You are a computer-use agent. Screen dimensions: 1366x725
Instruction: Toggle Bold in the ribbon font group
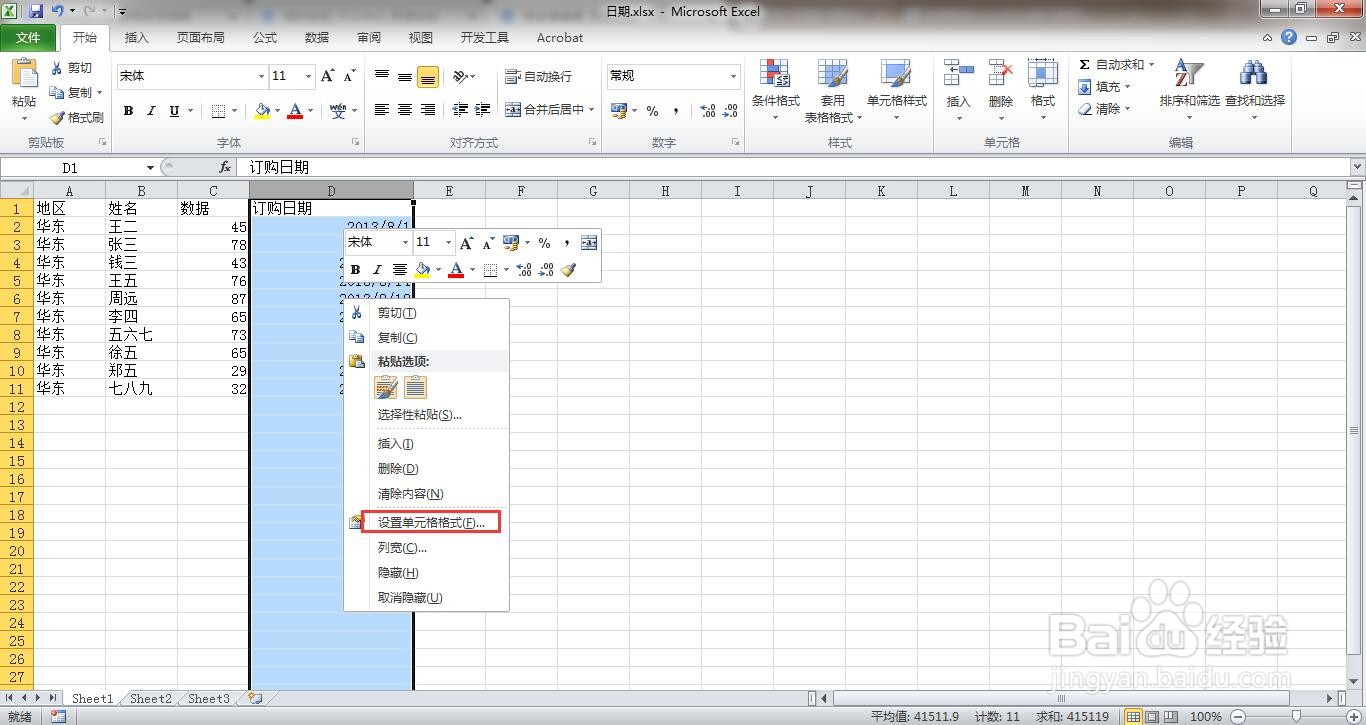[x=128, y=111]
